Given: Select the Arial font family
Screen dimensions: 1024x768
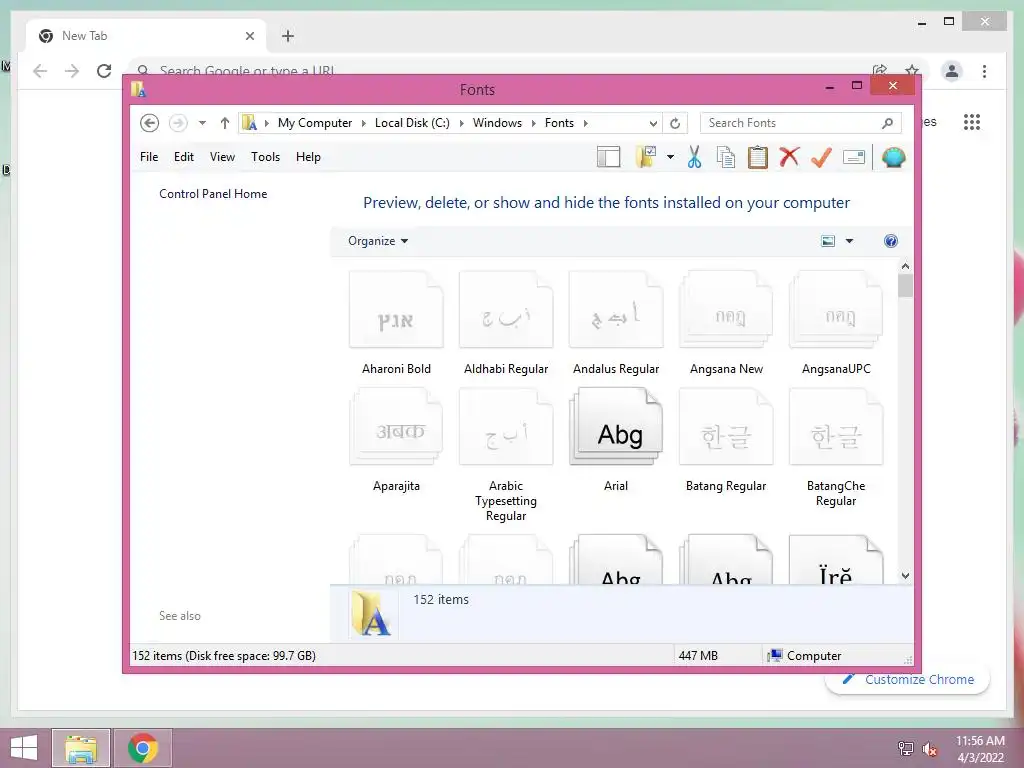Looking at the screenshot, I should pyautogui.click(x=616, y=440).
